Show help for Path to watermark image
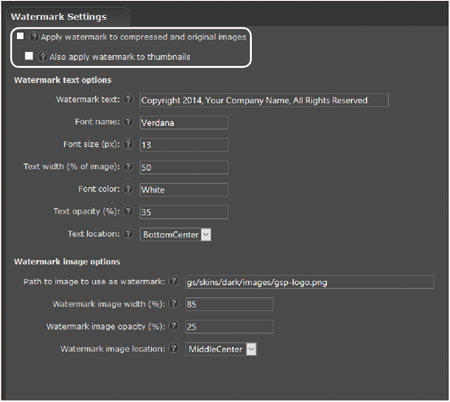 point(173,281)
